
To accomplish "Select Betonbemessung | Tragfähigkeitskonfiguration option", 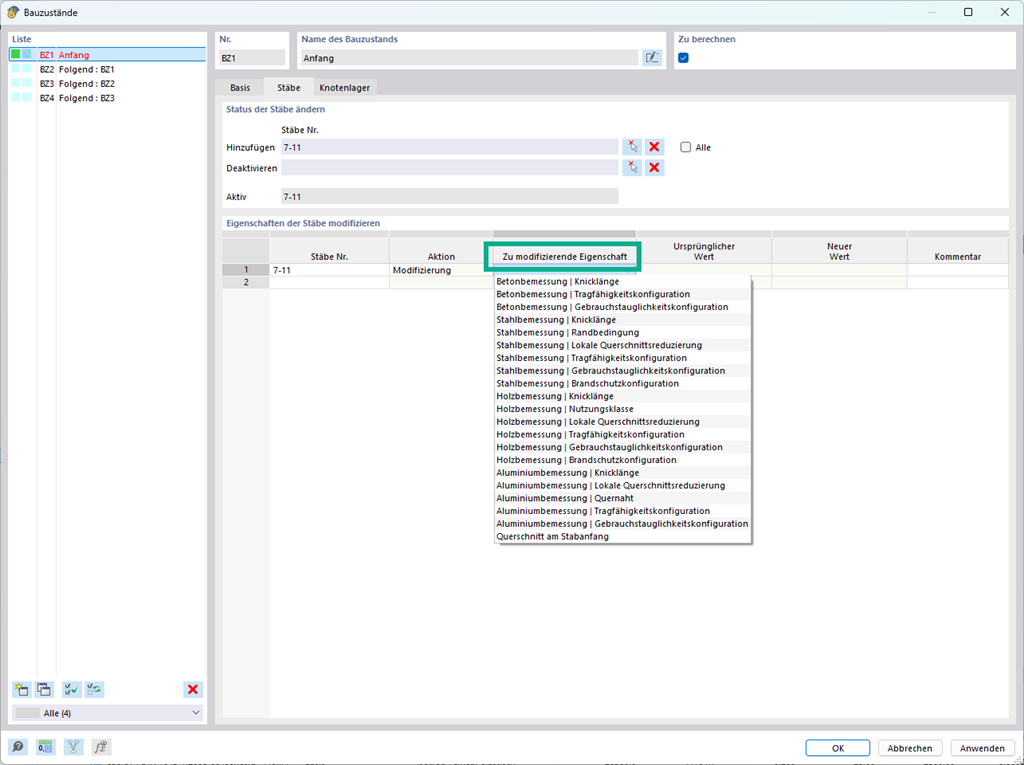I will pos(622,294).
